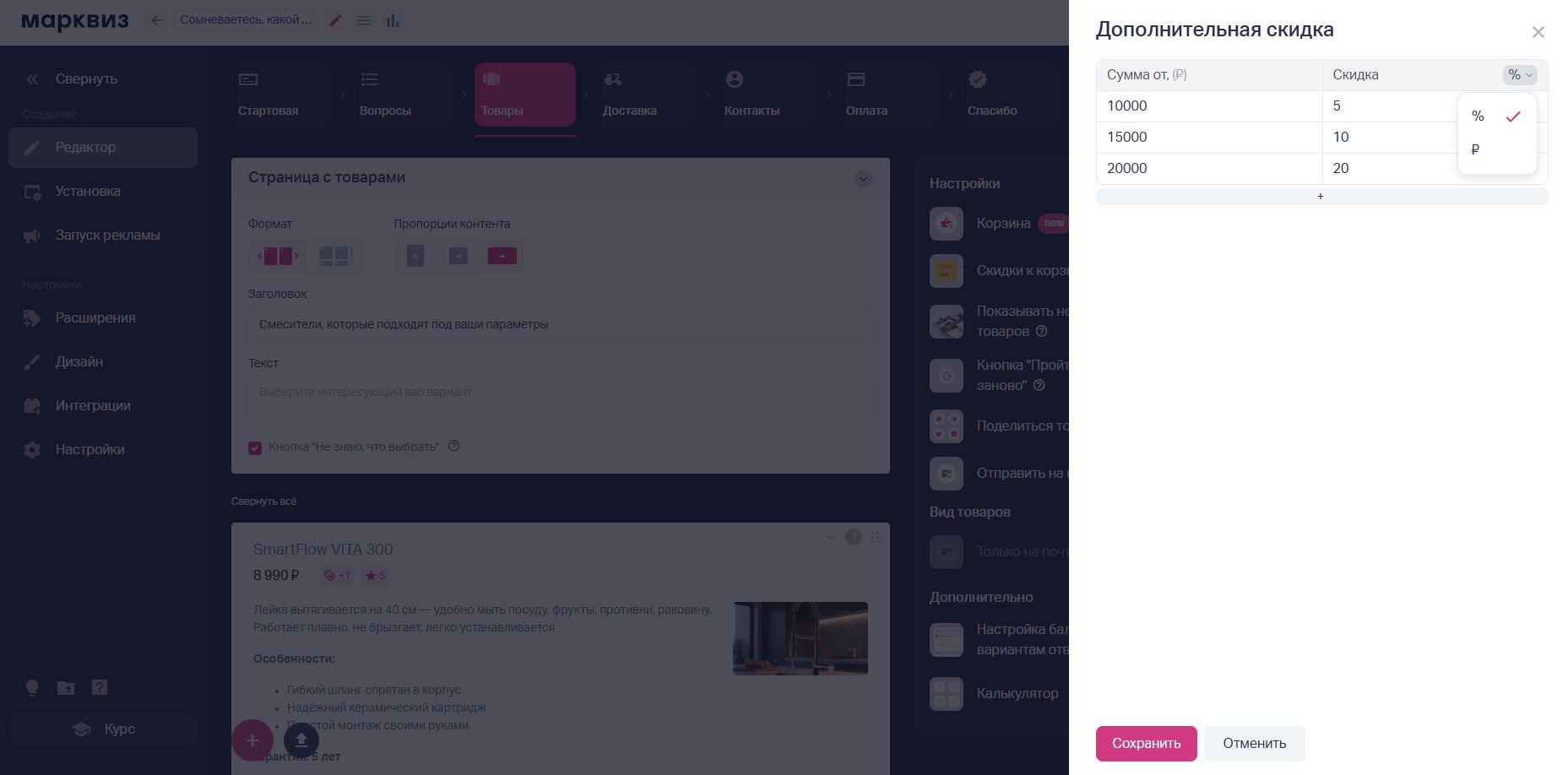Click the pink plus add button
This screenshot has width=1568, height=775.
(252, 740)
